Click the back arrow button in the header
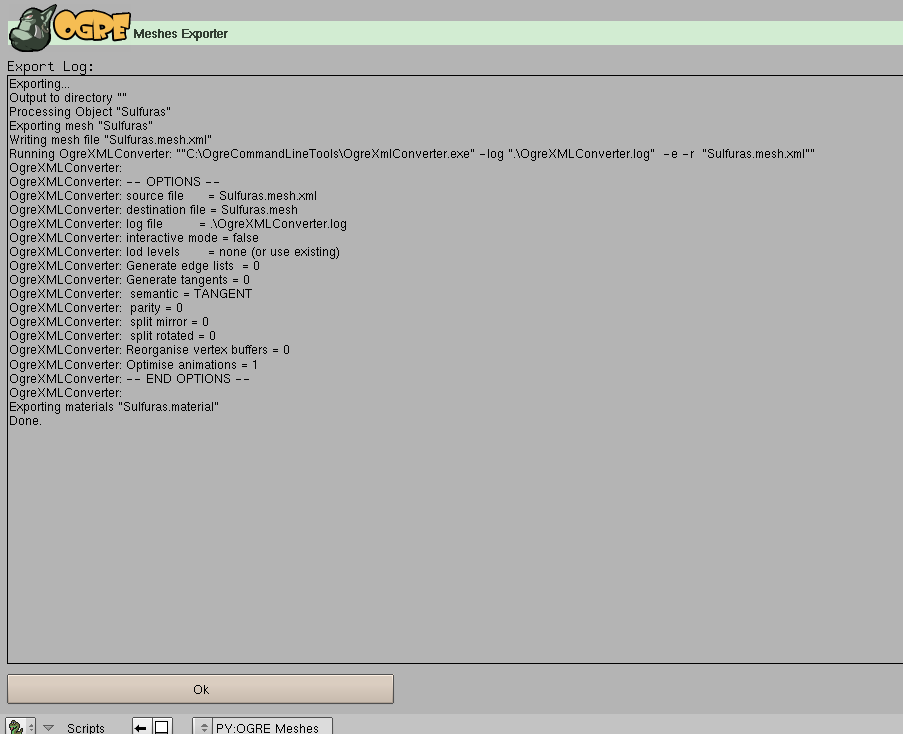The height and width of the screenshot is (734, 903). tap(141, 728)
